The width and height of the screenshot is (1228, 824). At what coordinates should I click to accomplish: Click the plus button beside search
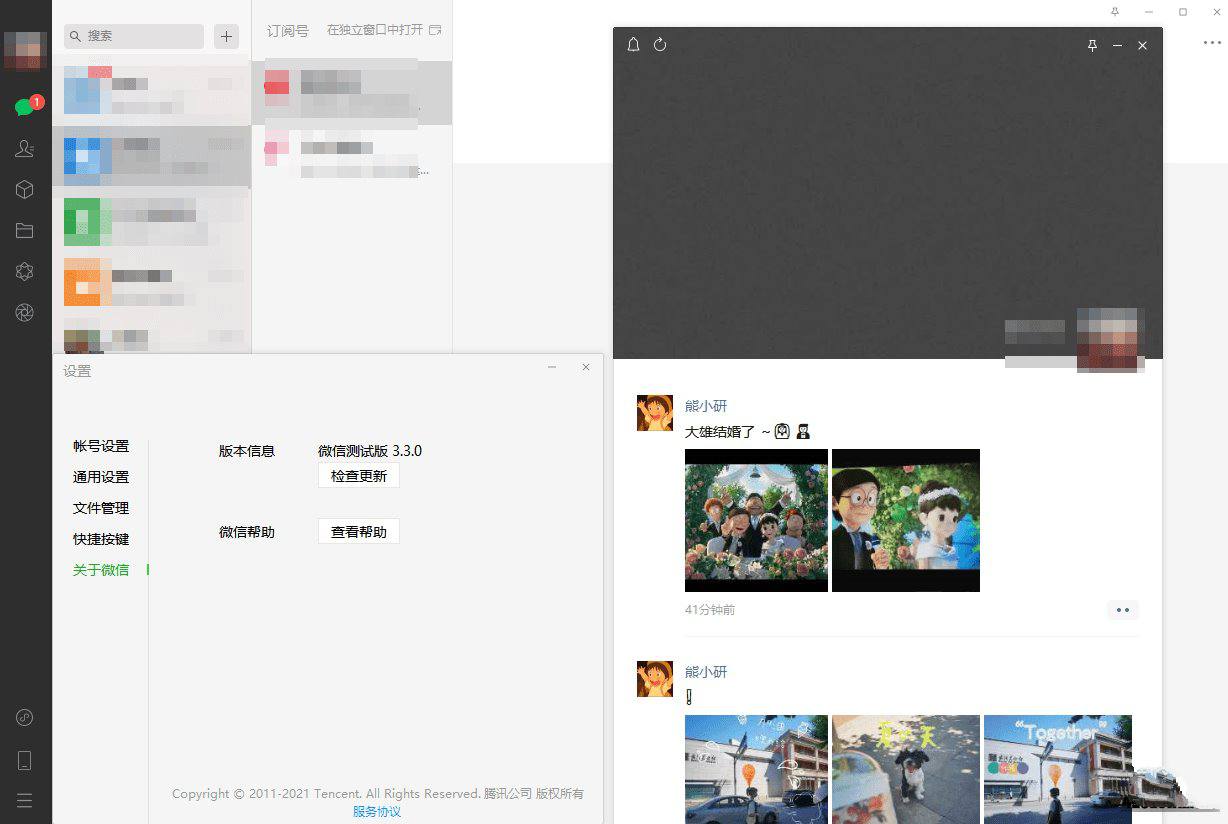tap(227, 36)
